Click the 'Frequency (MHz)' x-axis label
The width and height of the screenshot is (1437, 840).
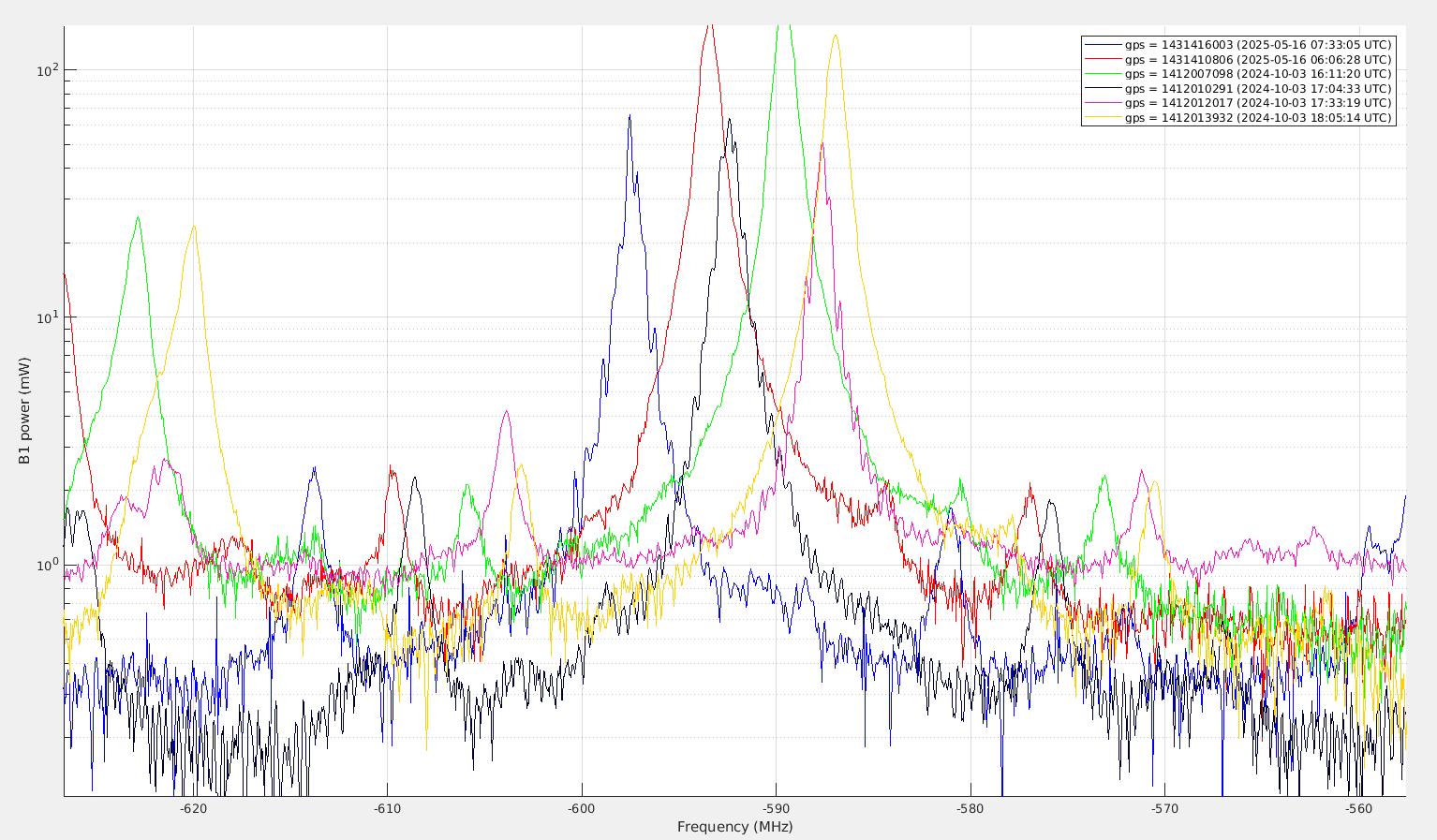[x=735, y=827]
